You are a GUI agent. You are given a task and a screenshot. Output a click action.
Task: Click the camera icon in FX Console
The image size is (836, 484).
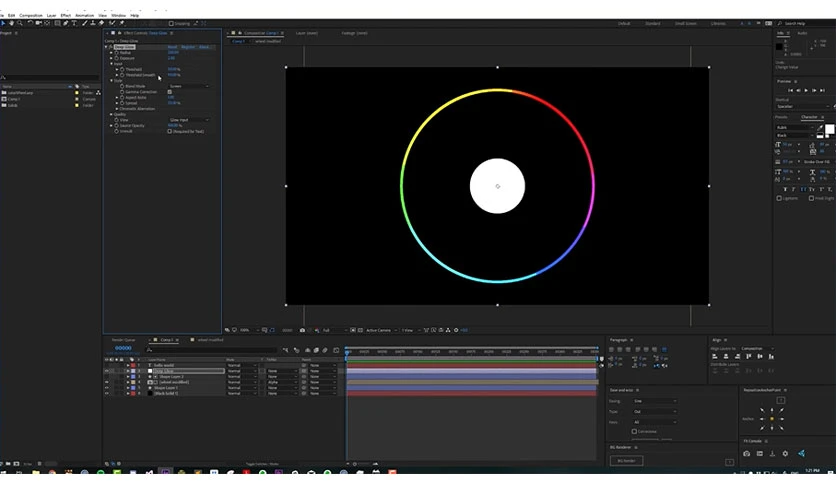747,453
